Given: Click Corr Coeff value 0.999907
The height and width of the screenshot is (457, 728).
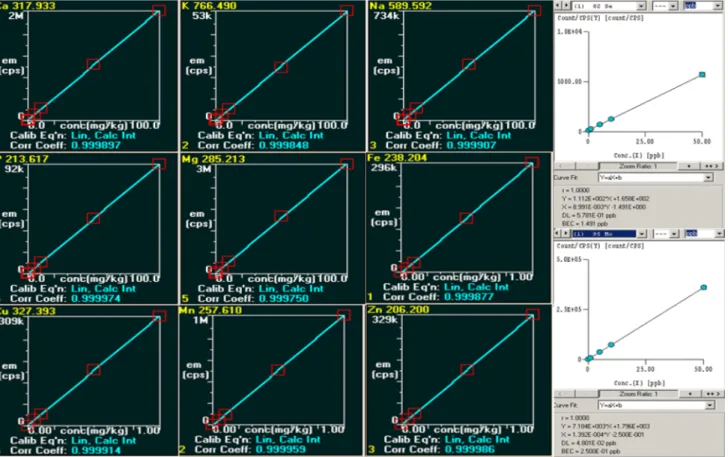Looking at the screenshot, I should (x=471, y=145).
